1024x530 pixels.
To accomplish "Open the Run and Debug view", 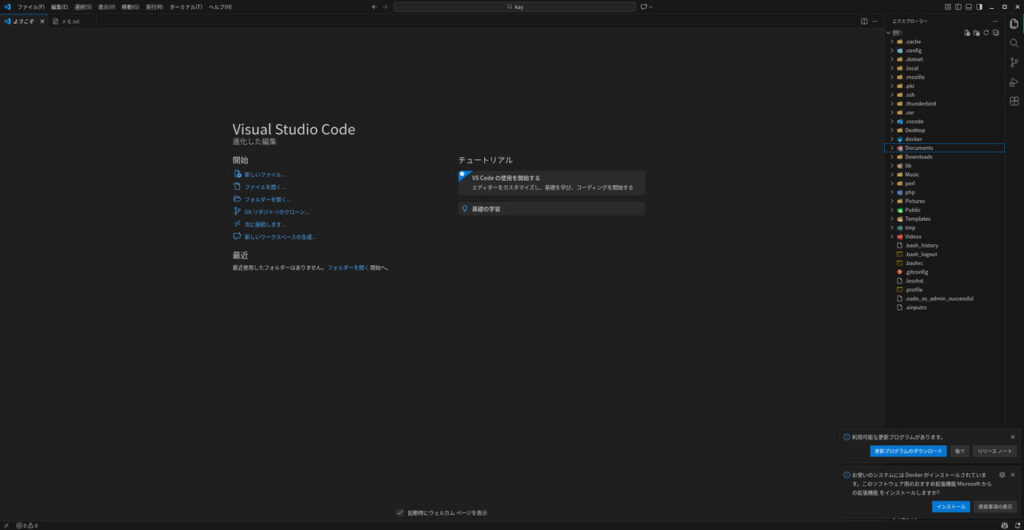I will (1014, 81).
